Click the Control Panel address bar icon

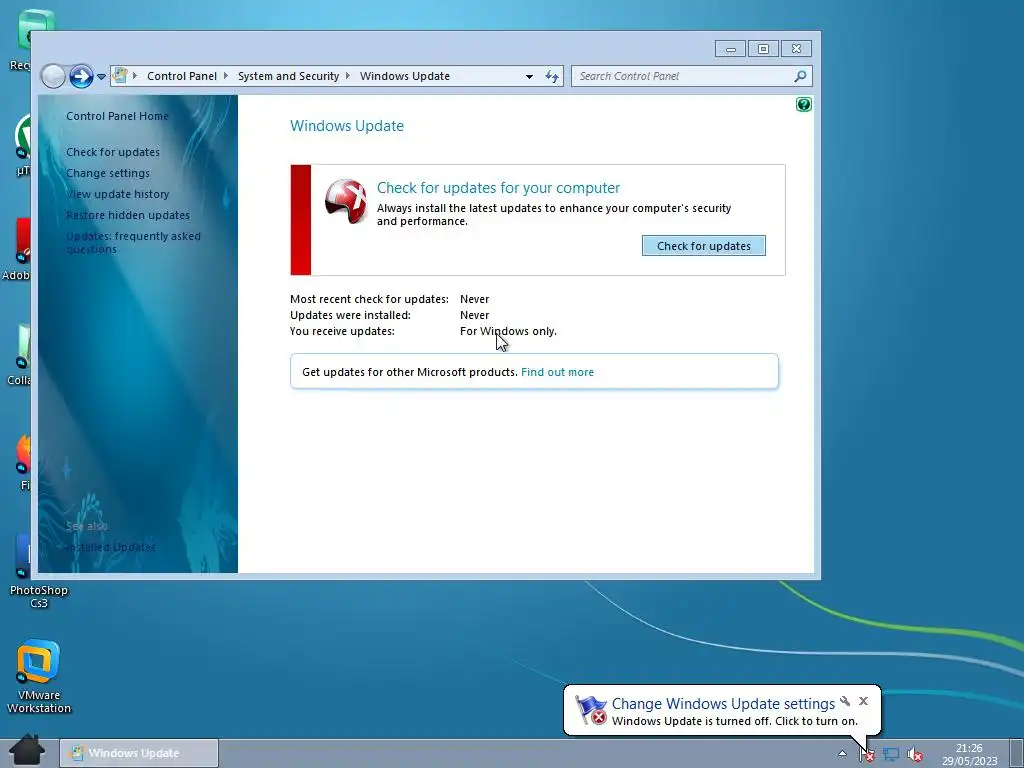coord(120,76)
